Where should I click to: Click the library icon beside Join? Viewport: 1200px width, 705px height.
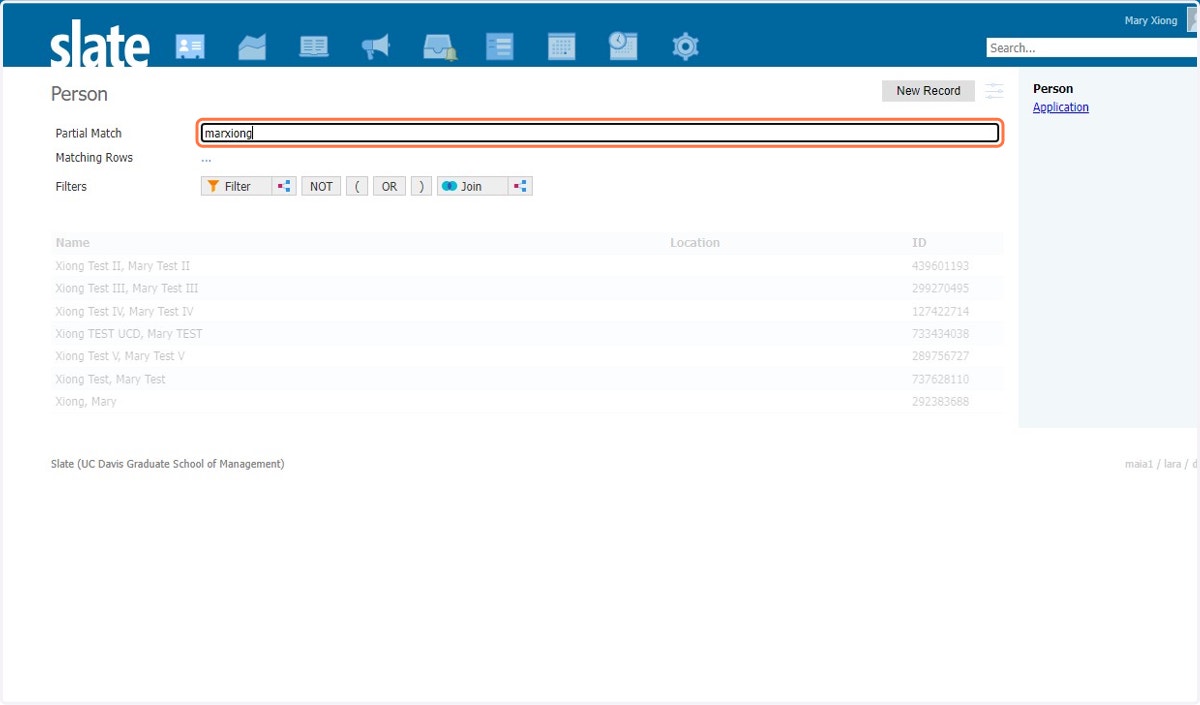click(x=521, y=186)
